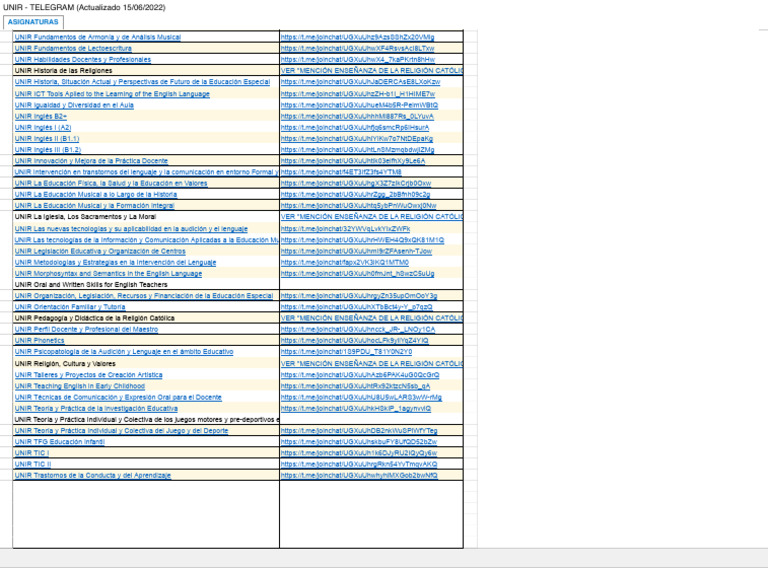768x568 pixels.
Task: Open UNIR Talleres y Proyectos de Creación Artística
Action: [x=89, y=375]
